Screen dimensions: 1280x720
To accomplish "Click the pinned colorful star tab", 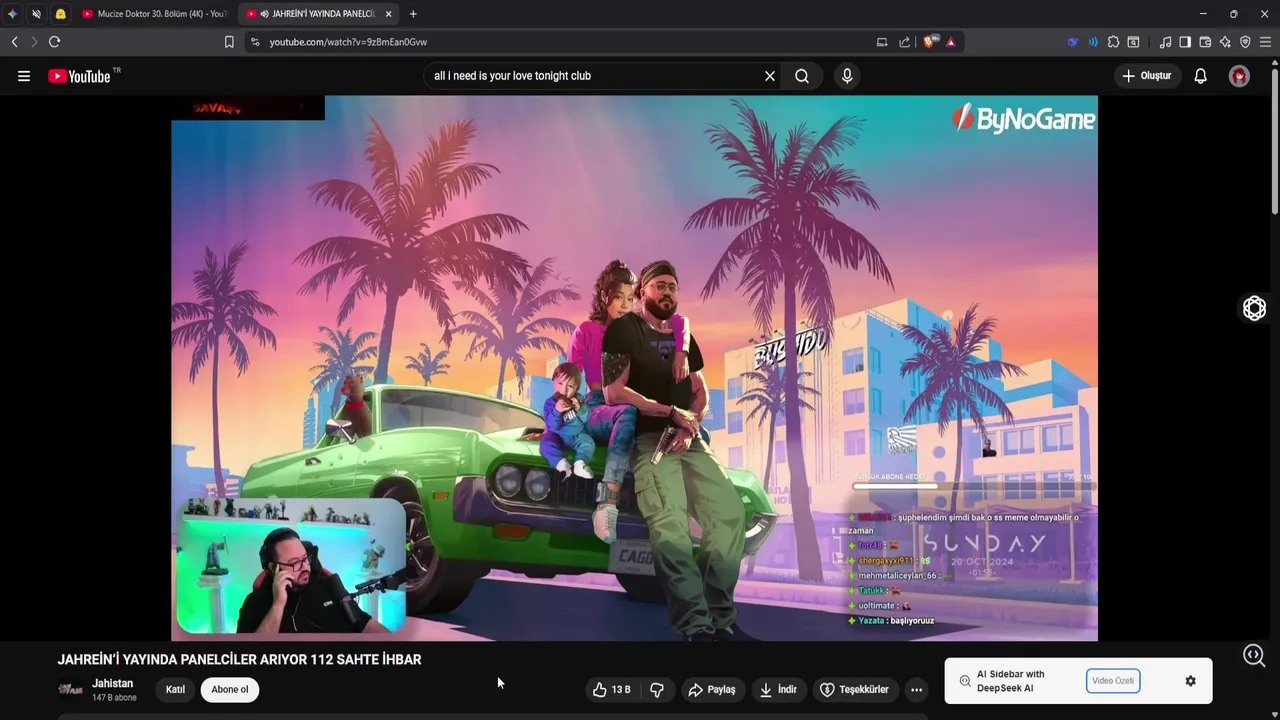I will tap(12, 14).
